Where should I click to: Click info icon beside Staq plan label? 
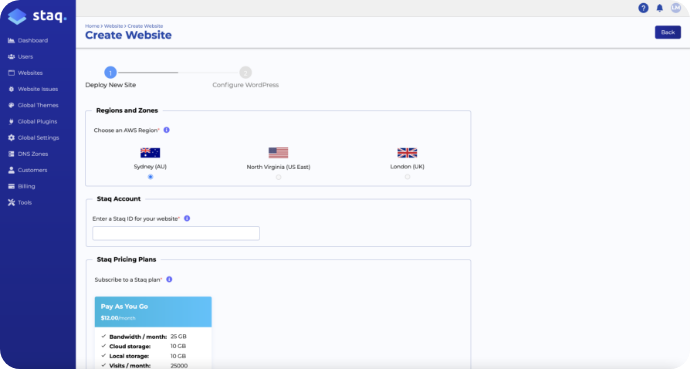[169, 280]
